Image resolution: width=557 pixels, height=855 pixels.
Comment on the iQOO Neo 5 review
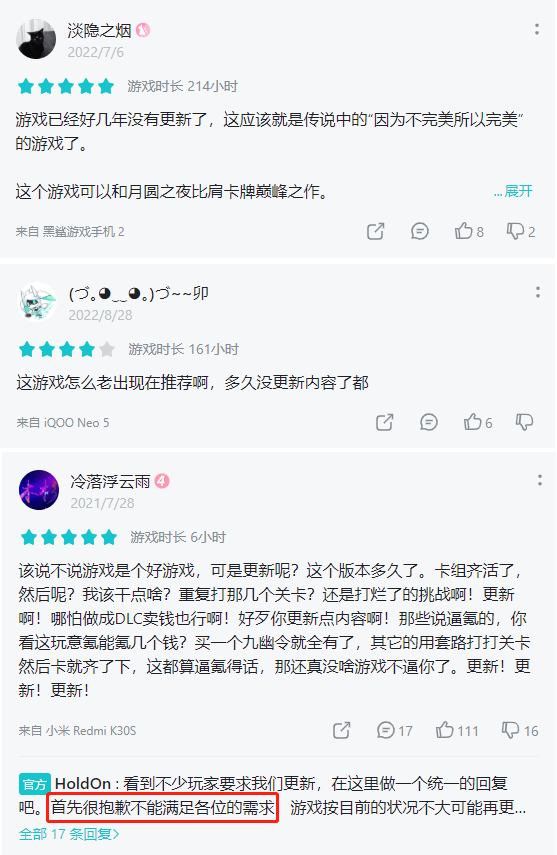pyautogui.click(x=429, y=422)
